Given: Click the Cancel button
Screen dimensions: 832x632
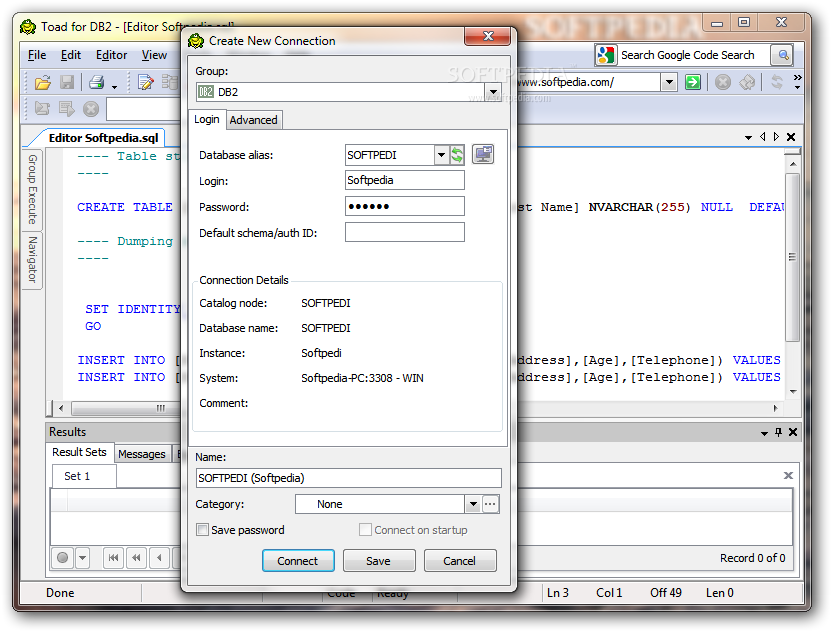Looking at the screenshot, I should (460, 561).
